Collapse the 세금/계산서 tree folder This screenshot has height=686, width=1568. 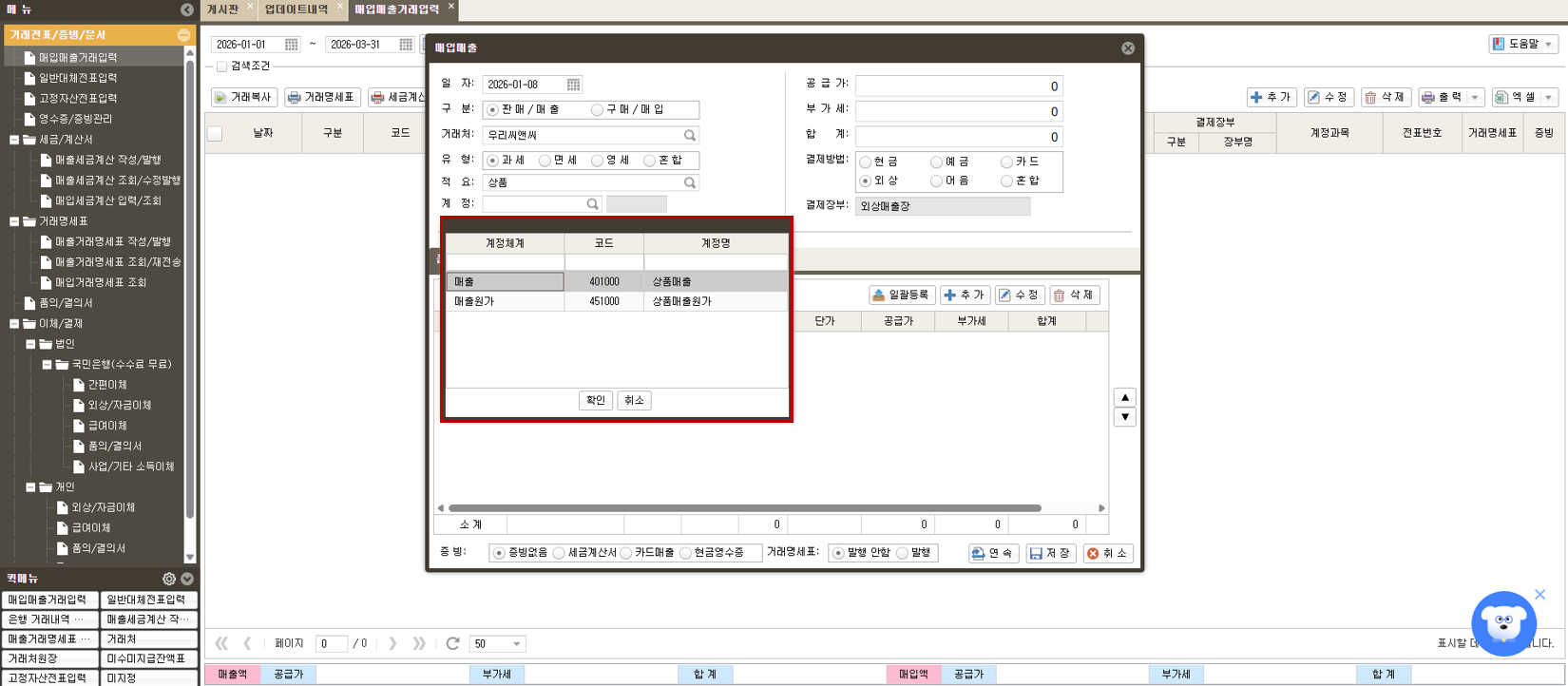coord(14,140)
